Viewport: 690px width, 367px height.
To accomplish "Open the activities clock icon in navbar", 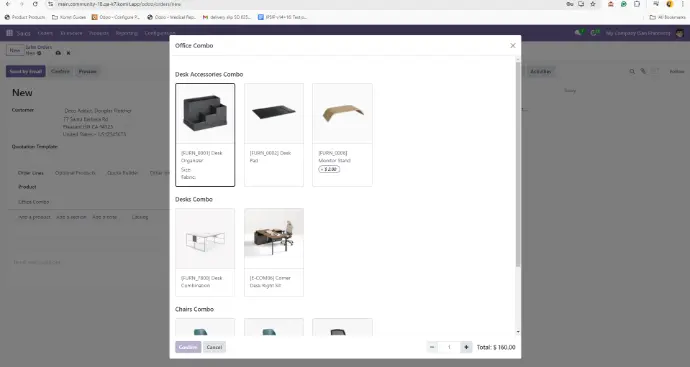I will coord(594,33).
